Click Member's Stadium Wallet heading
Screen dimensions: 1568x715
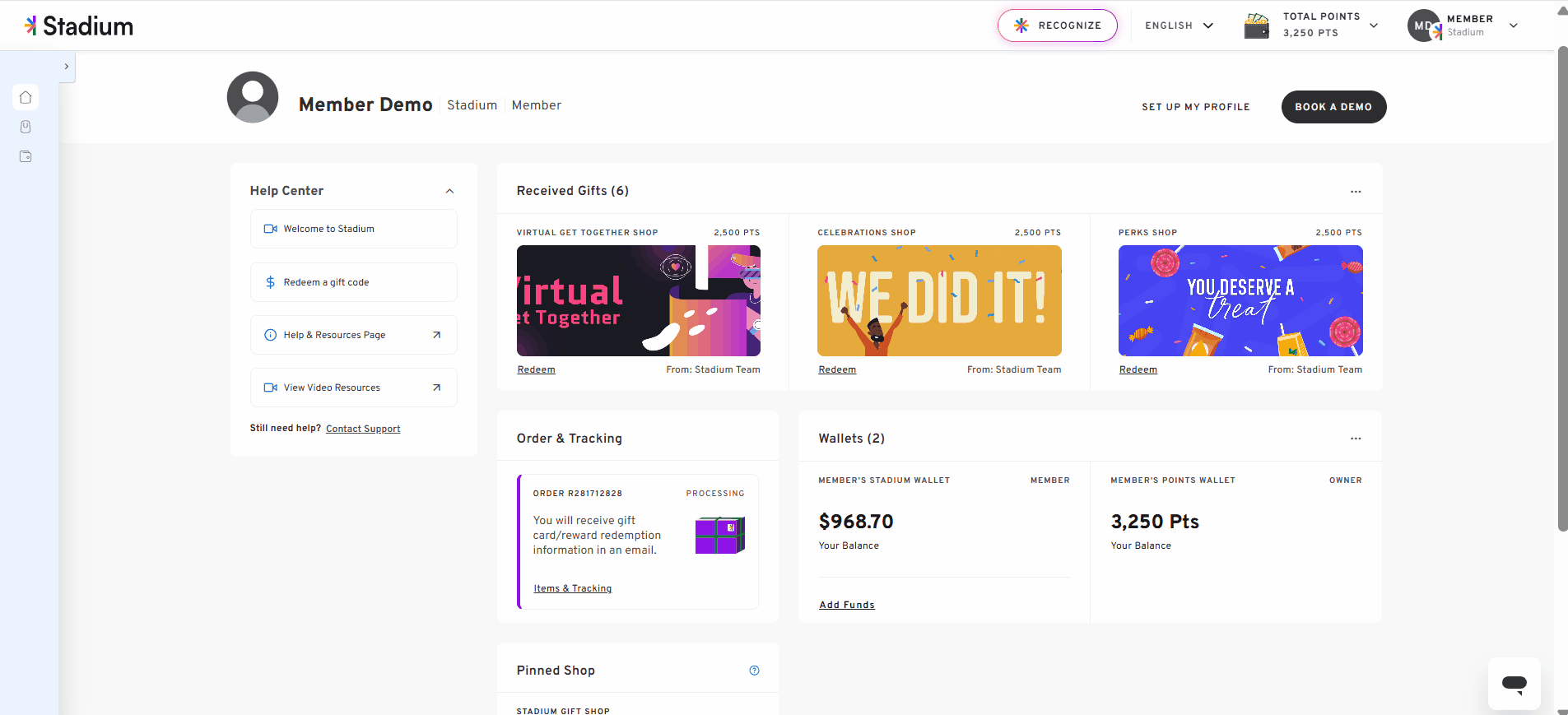tap(884, 481)
